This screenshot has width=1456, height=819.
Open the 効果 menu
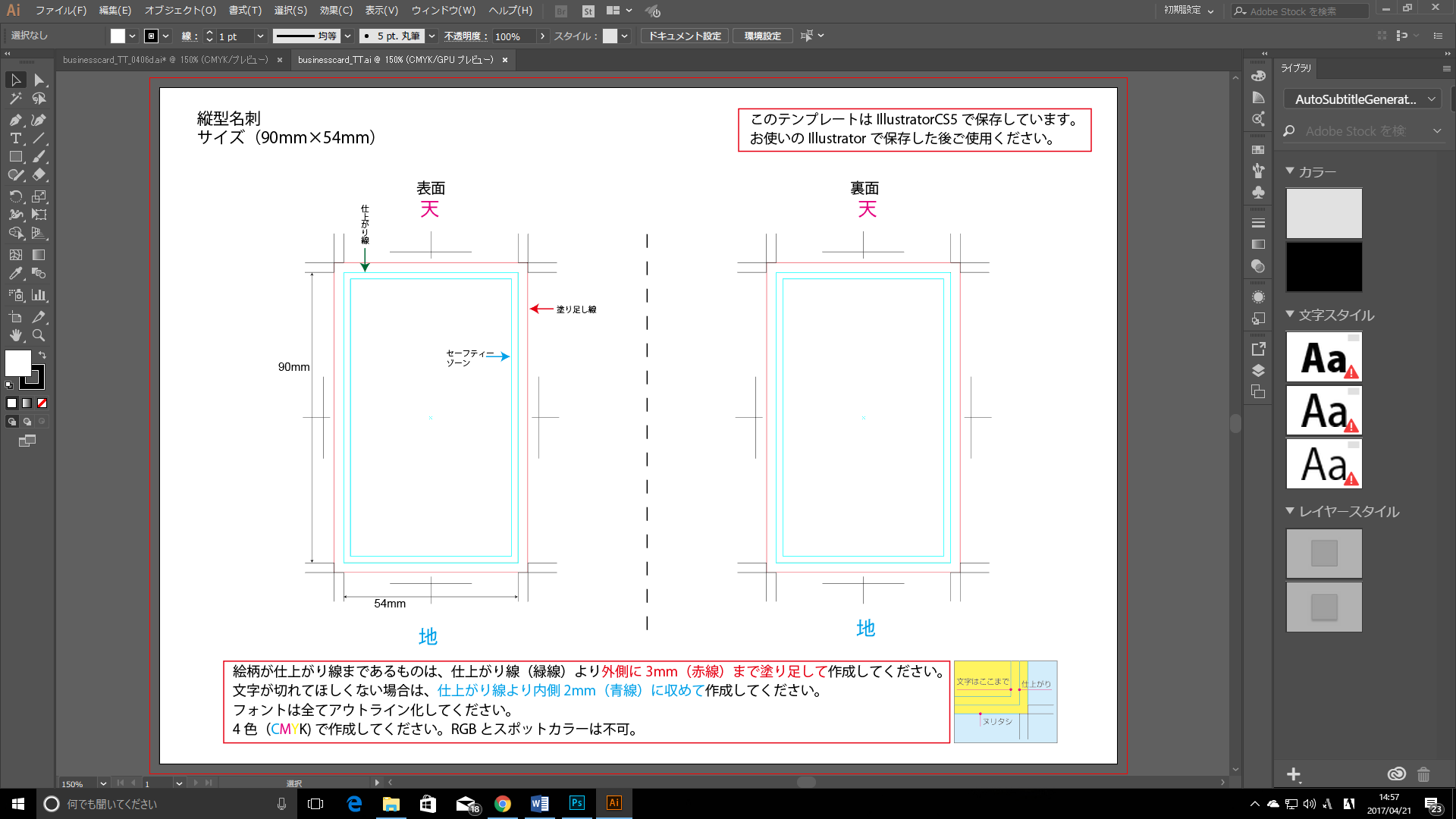pos(335,11)
